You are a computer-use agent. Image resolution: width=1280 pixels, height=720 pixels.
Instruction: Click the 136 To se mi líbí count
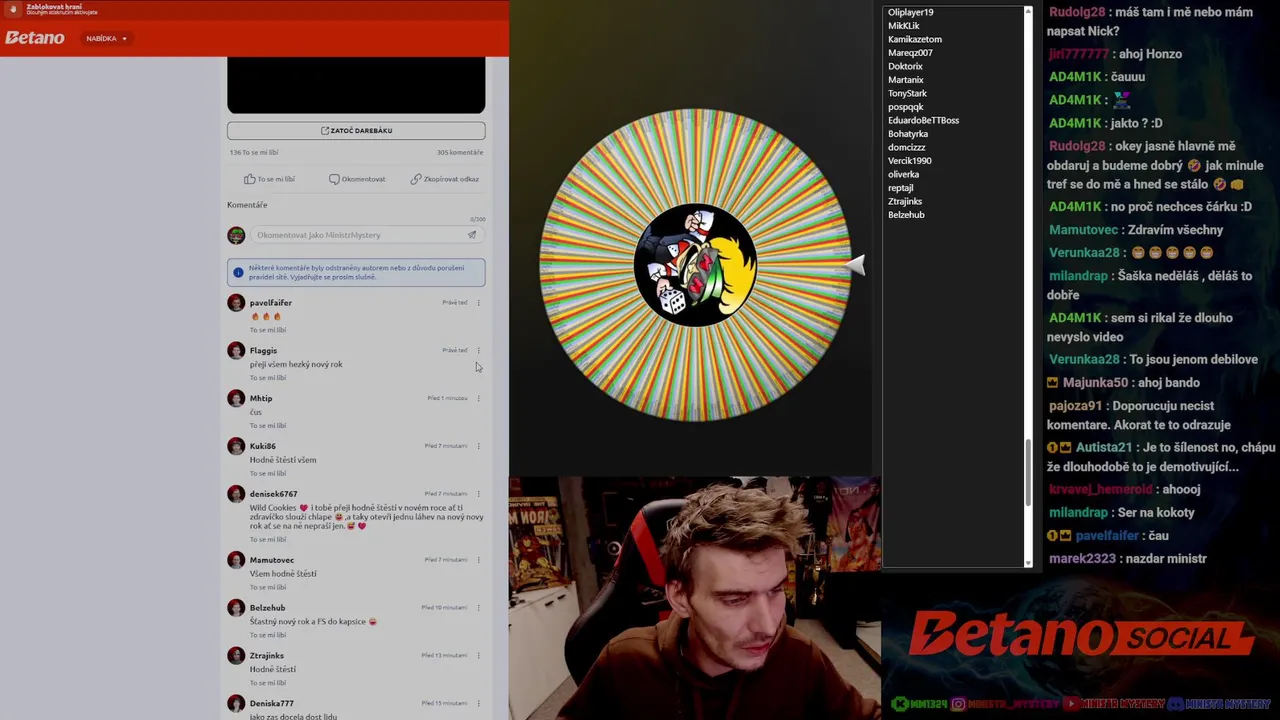click(x=254, y=152)
